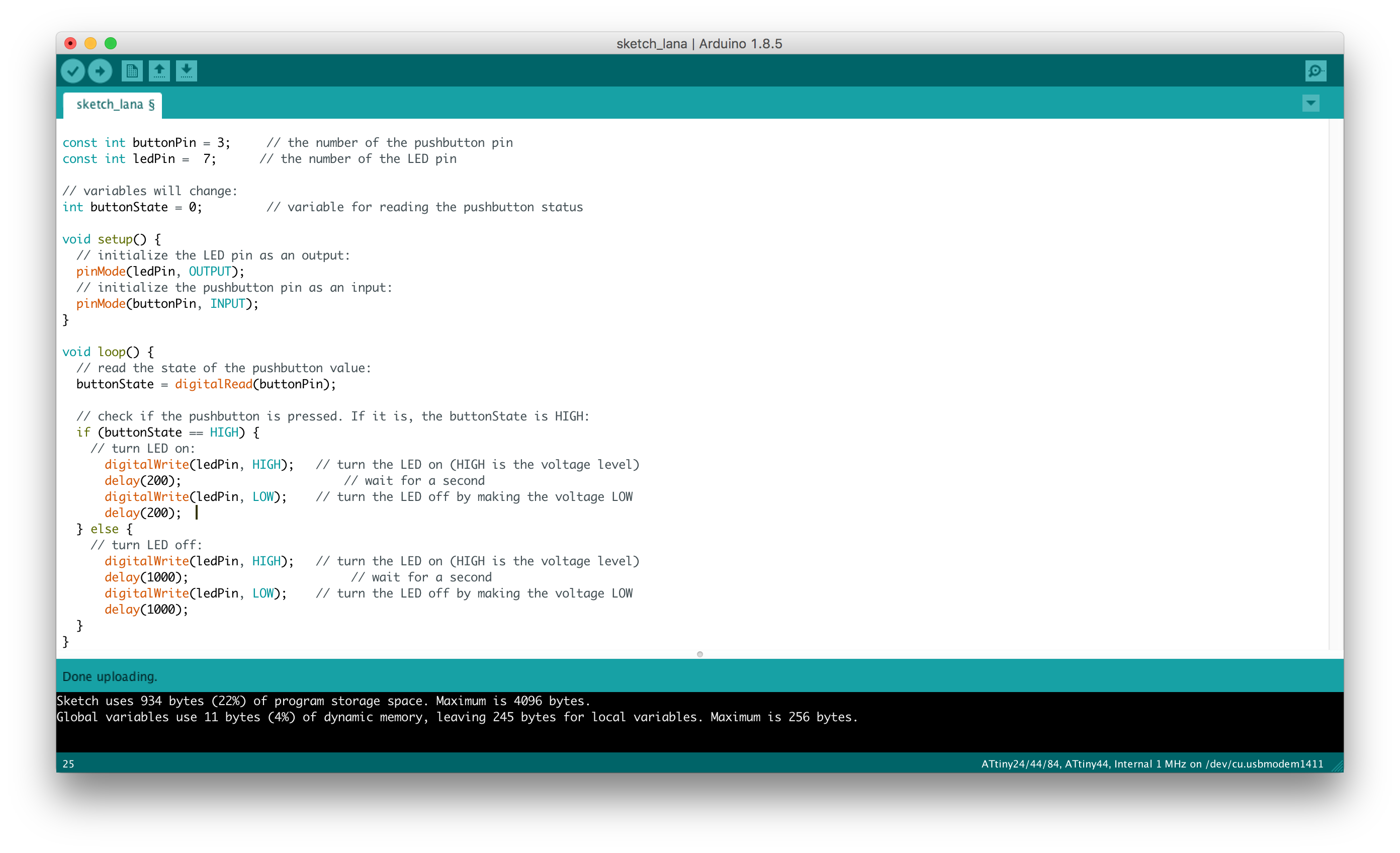This screenshot has width=1400, height=853.
Task: Click the first 'delay(1000);' statement
Action: [x=146, y=577]
